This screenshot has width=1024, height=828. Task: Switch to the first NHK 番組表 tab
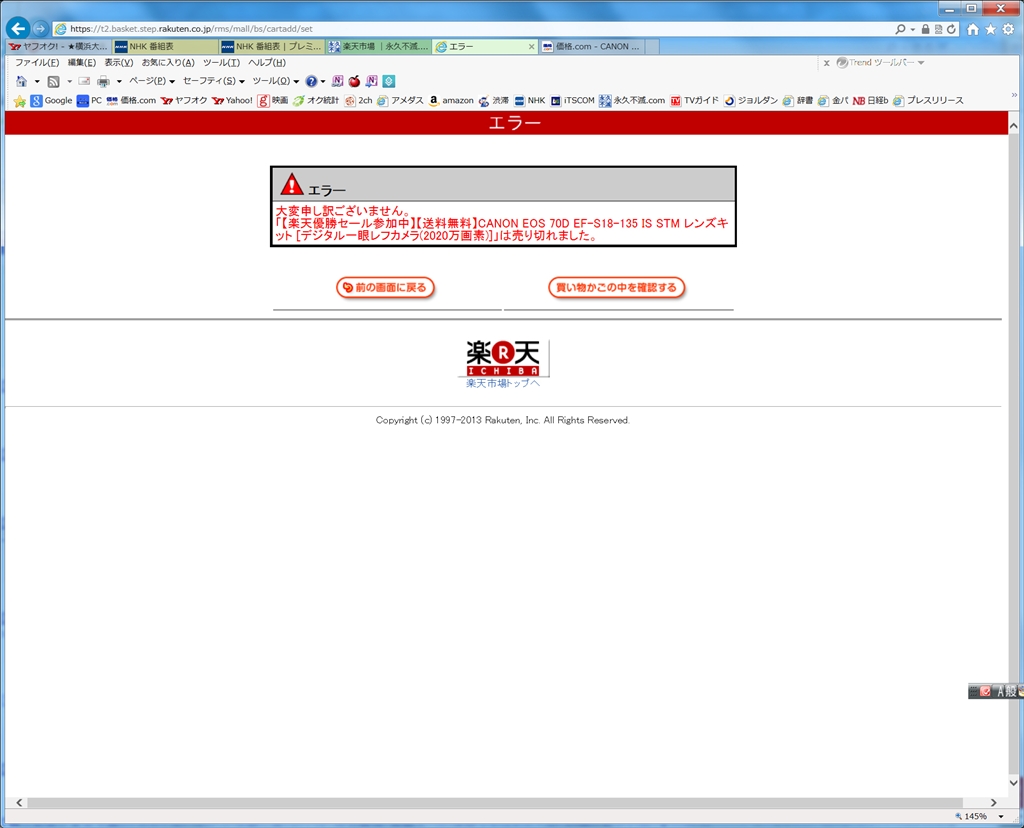point(166,46)
